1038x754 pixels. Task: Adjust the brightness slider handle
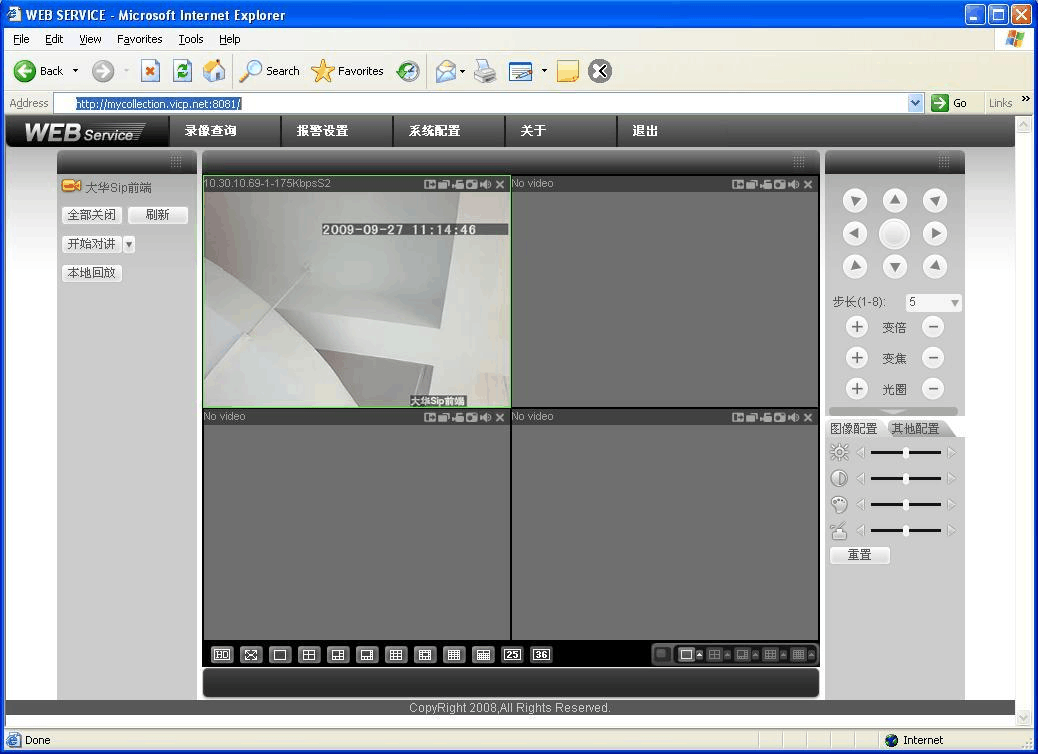click(906, 453)
